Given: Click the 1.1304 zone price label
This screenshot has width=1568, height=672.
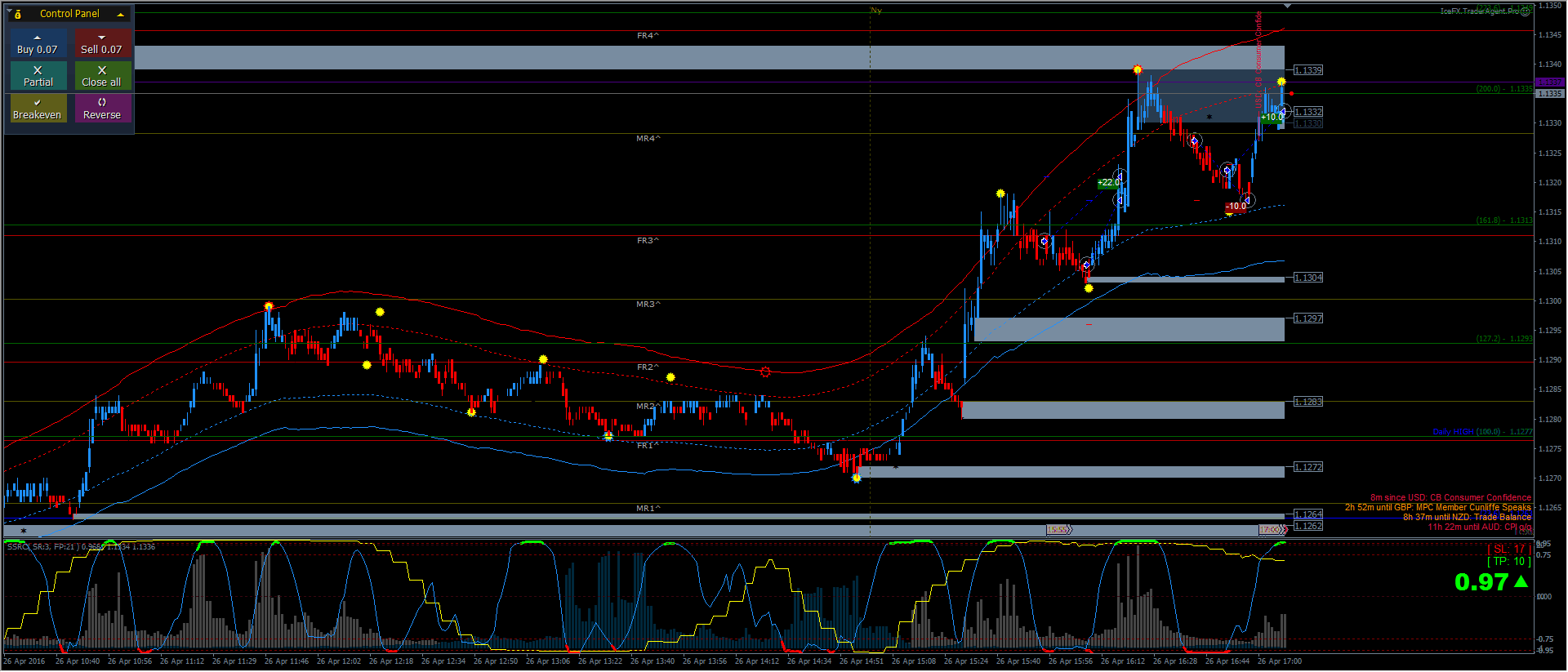Looking at the screenshot, I should coord(1308,278).
